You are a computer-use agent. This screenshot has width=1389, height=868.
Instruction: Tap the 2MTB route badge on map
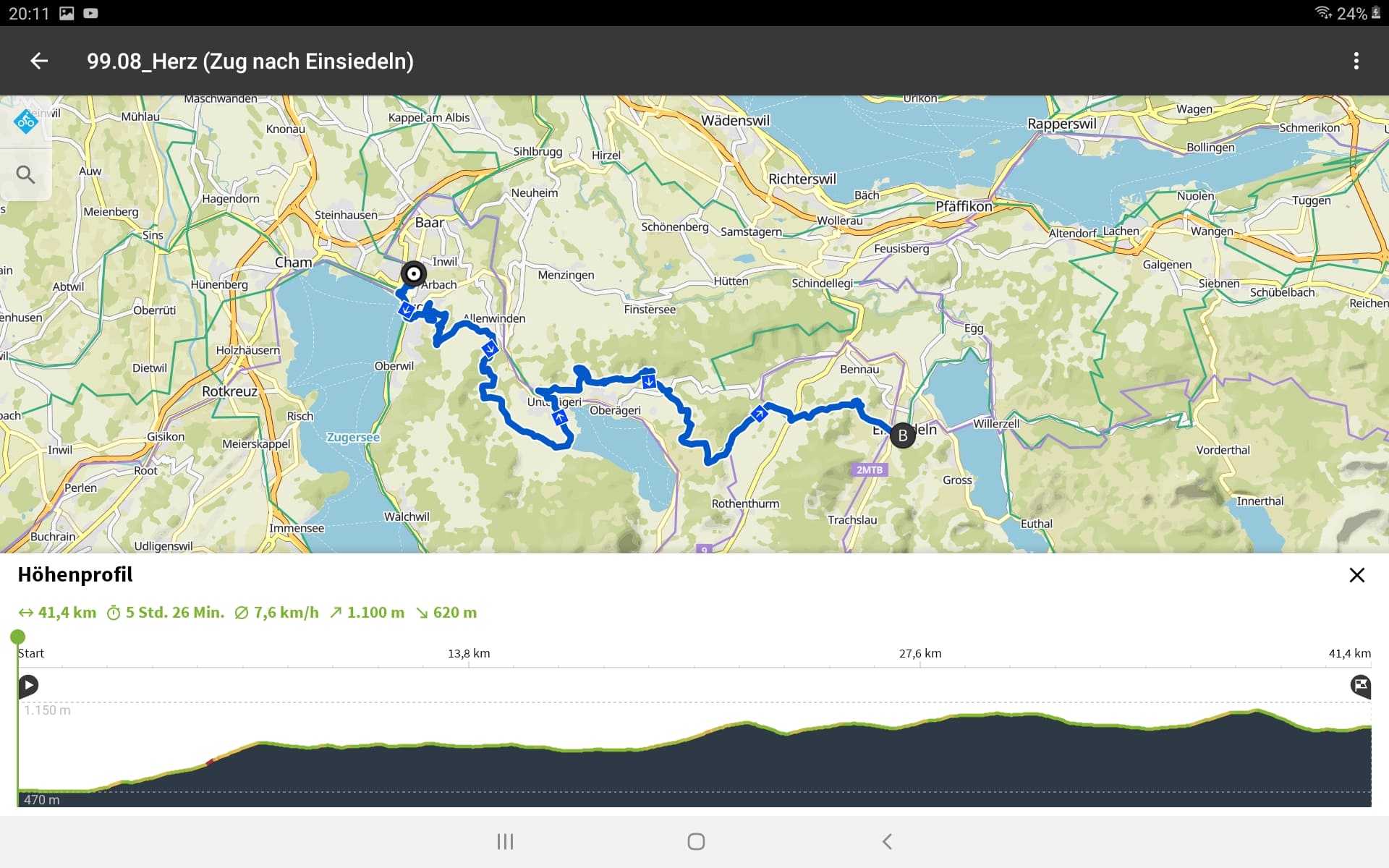pyautogui.click(x=870, y=470)
